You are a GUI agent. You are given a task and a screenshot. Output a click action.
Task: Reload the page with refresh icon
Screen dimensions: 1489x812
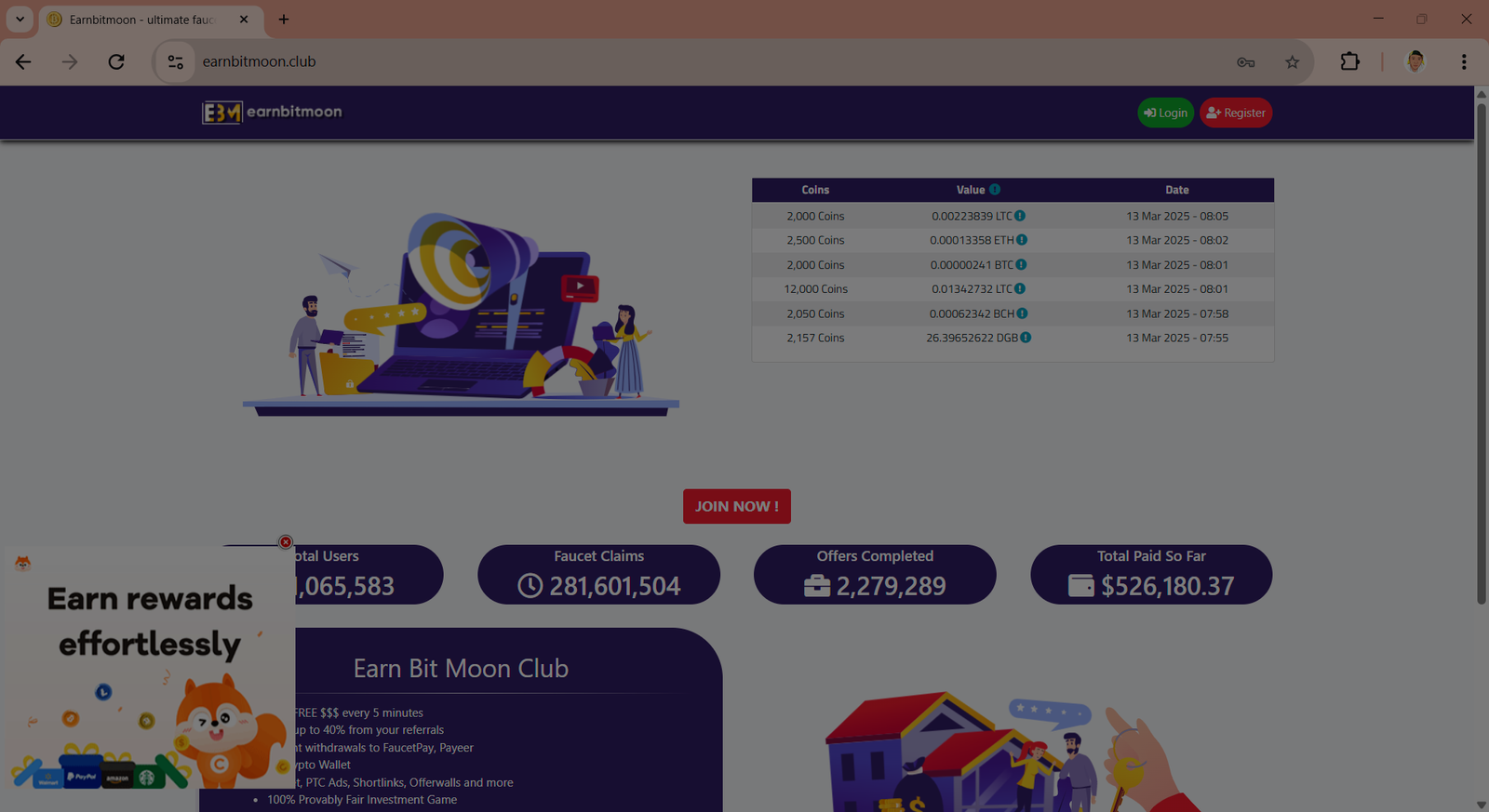pos(116,61)
